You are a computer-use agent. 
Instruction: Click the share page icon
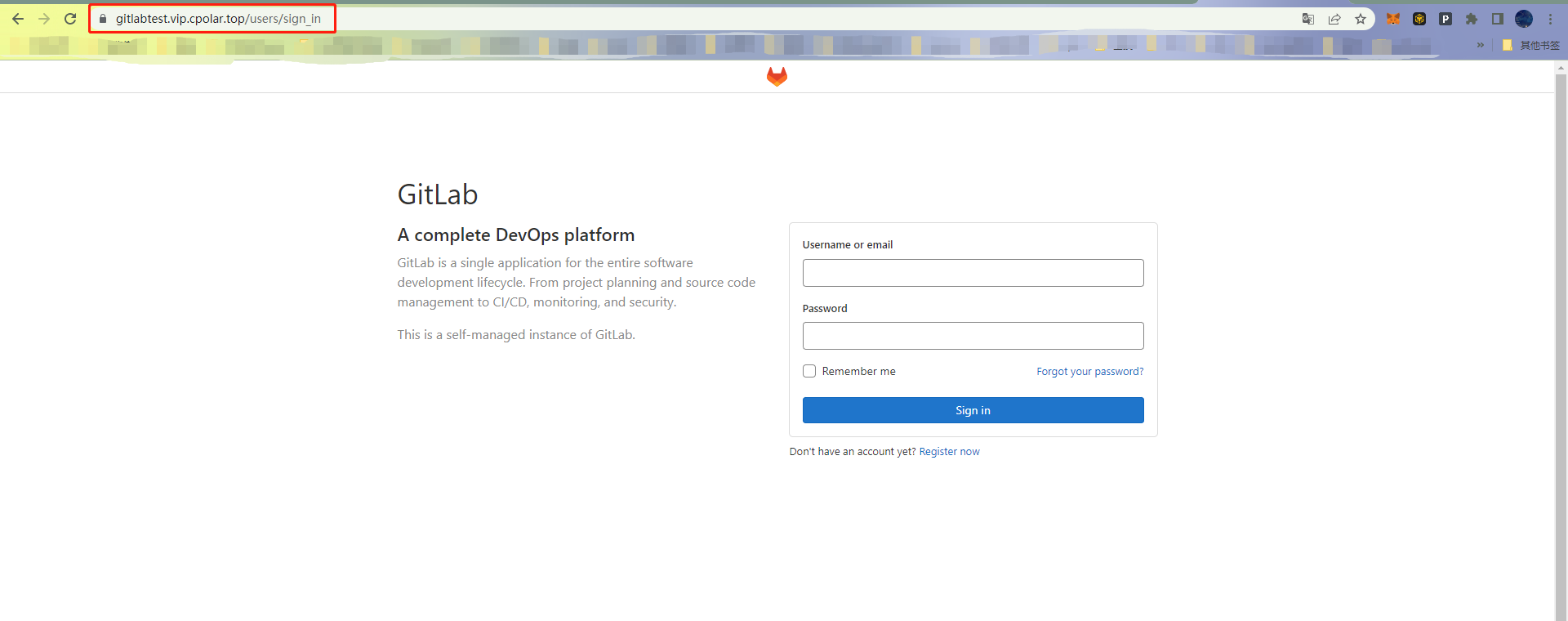tap(1334, 19)
